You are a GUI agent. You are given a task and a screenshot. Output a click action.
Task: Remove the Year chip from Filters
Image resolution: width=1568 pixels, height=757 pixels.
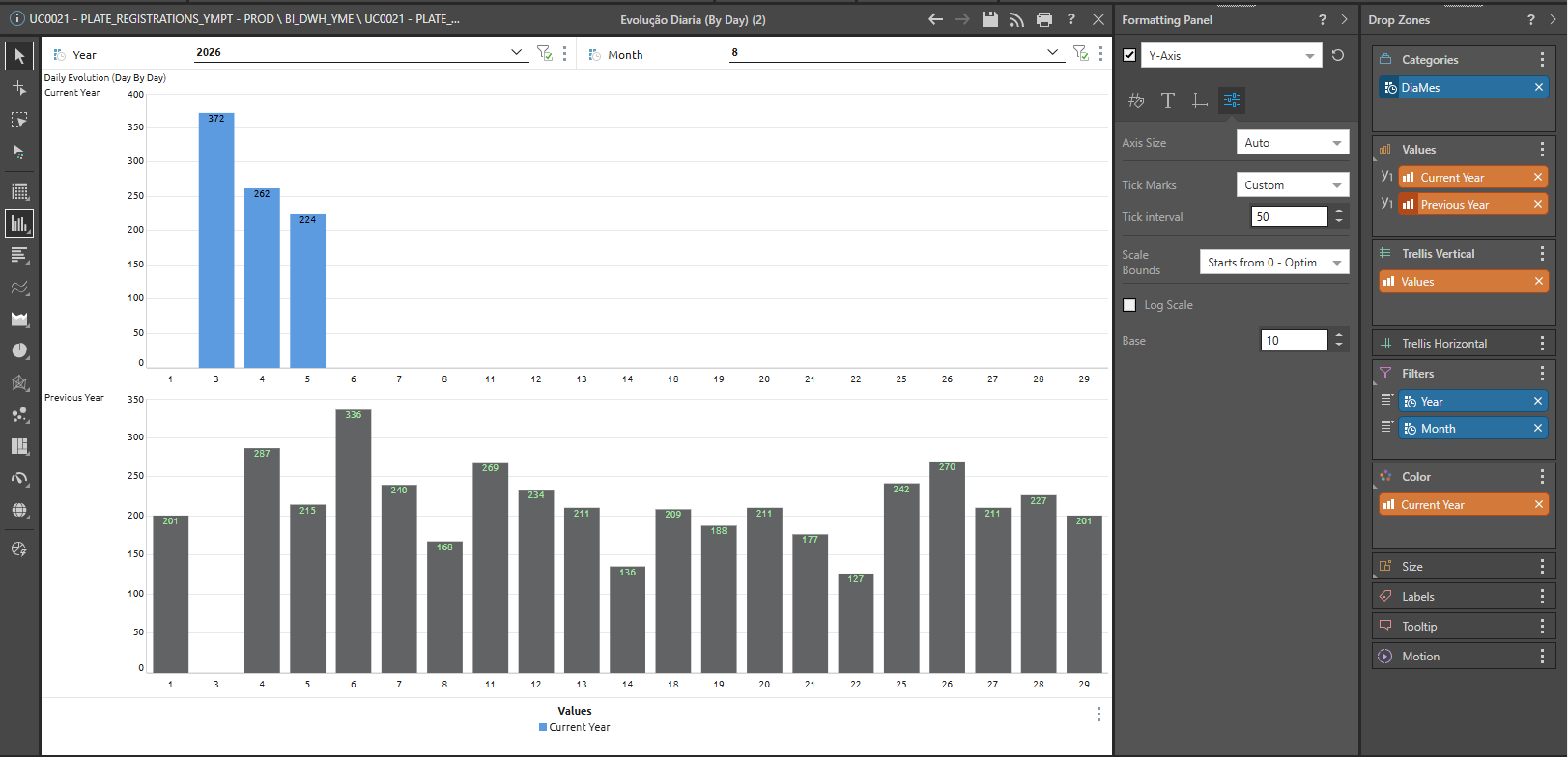click(1538, 402)
